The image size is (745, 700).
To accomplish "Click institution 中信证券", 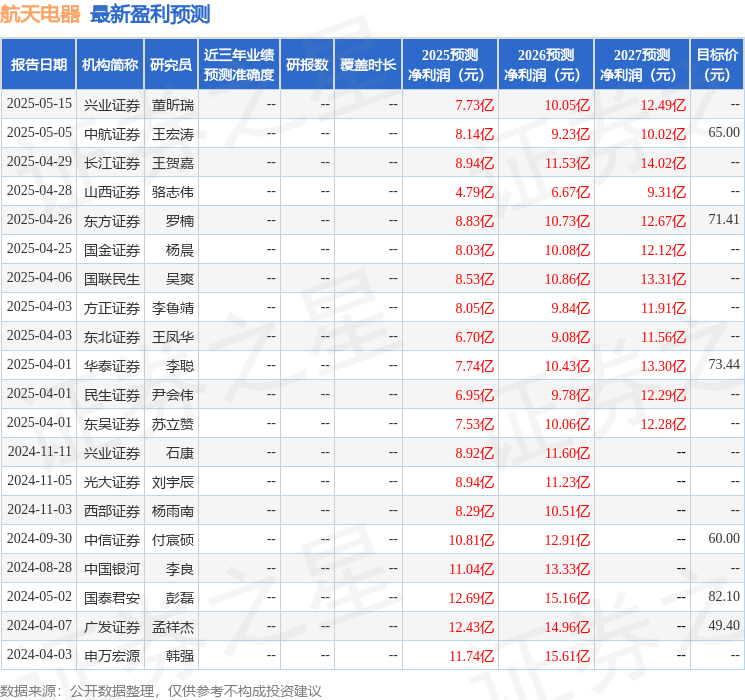I will click(x=112, y=540).
